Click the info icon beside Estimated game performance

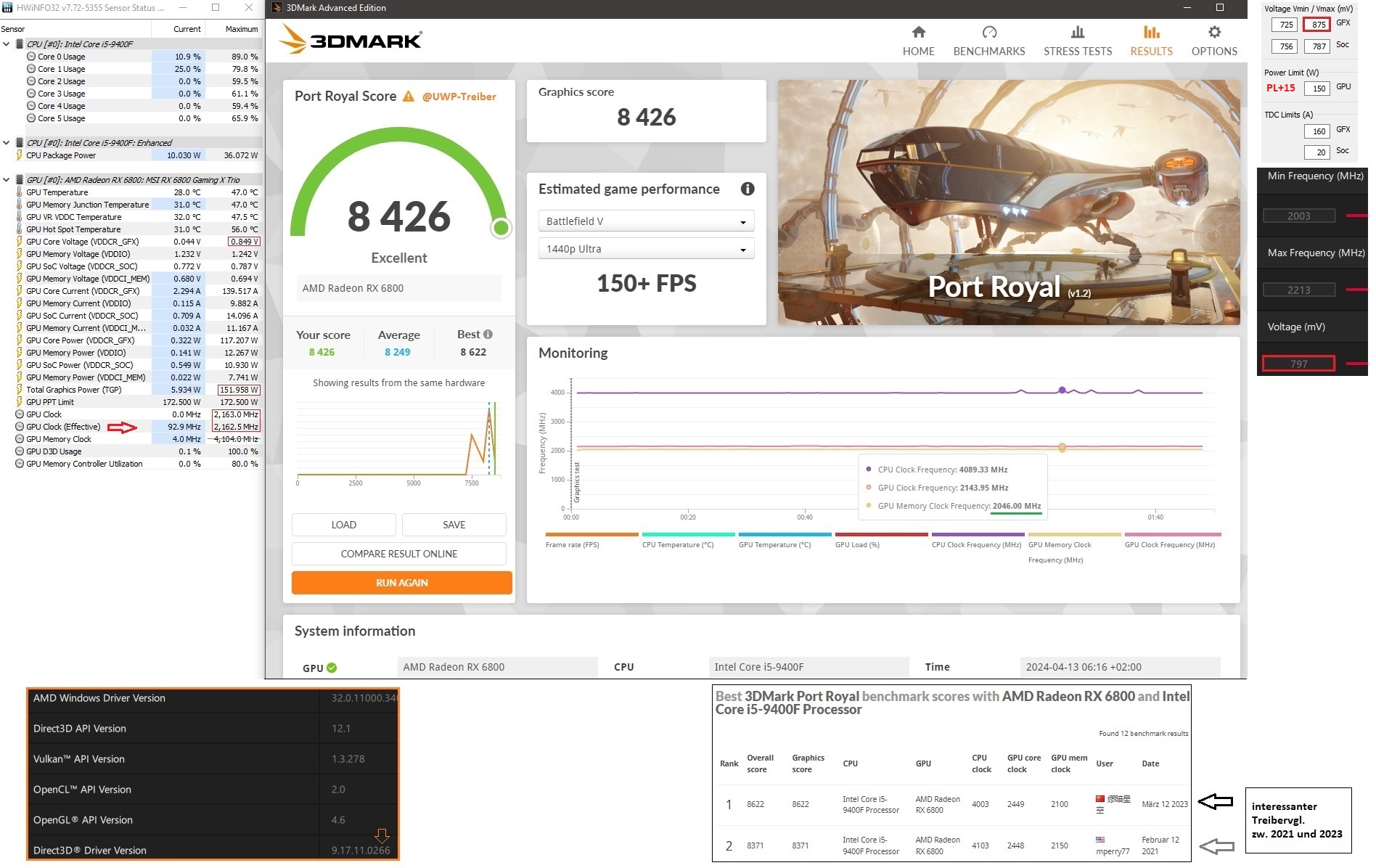click(x=747, y=189)
